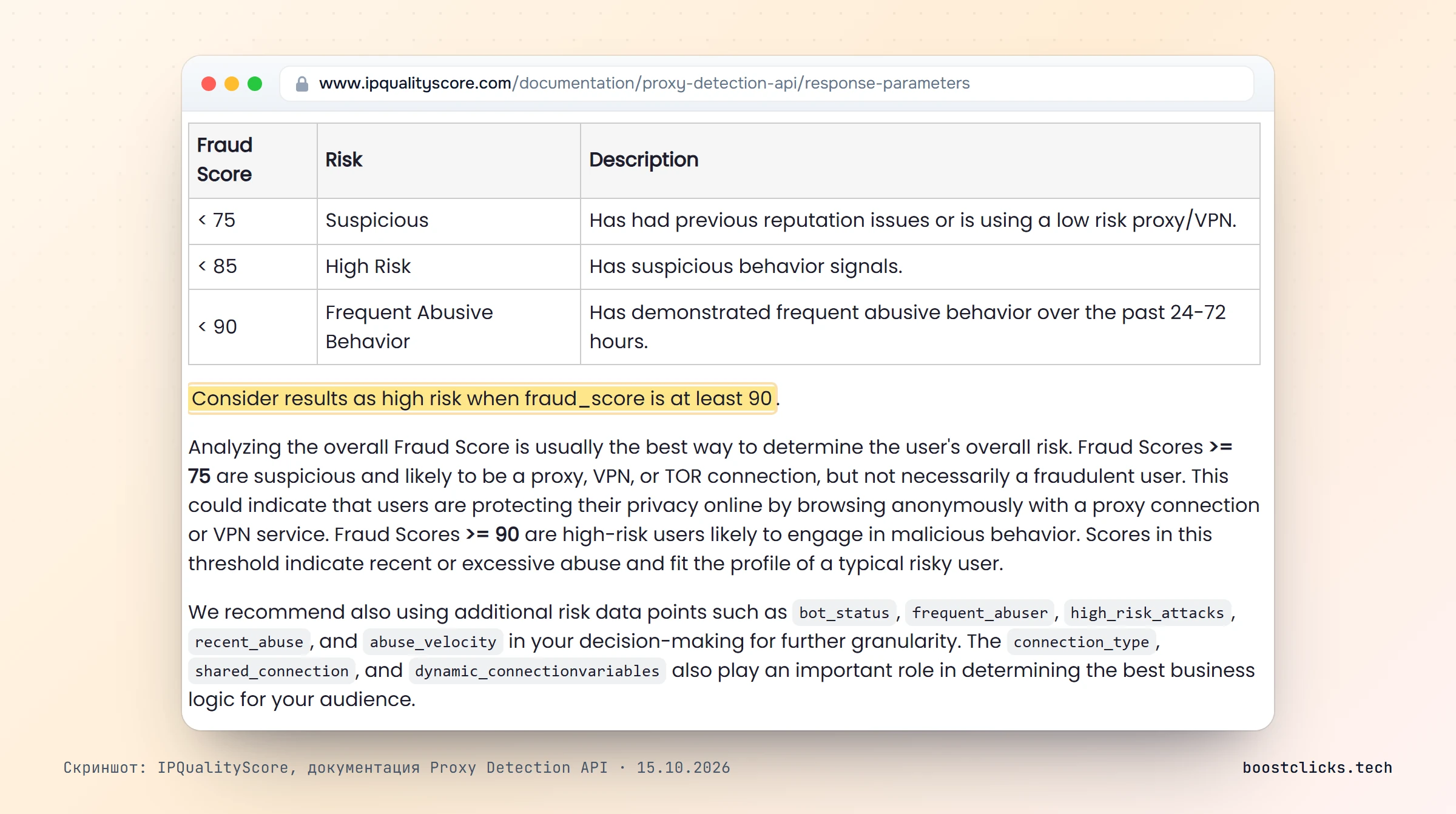1456x814 pixels.
Task: Click the low risk proxy/VPN description cell
Action: coord(920,221)
